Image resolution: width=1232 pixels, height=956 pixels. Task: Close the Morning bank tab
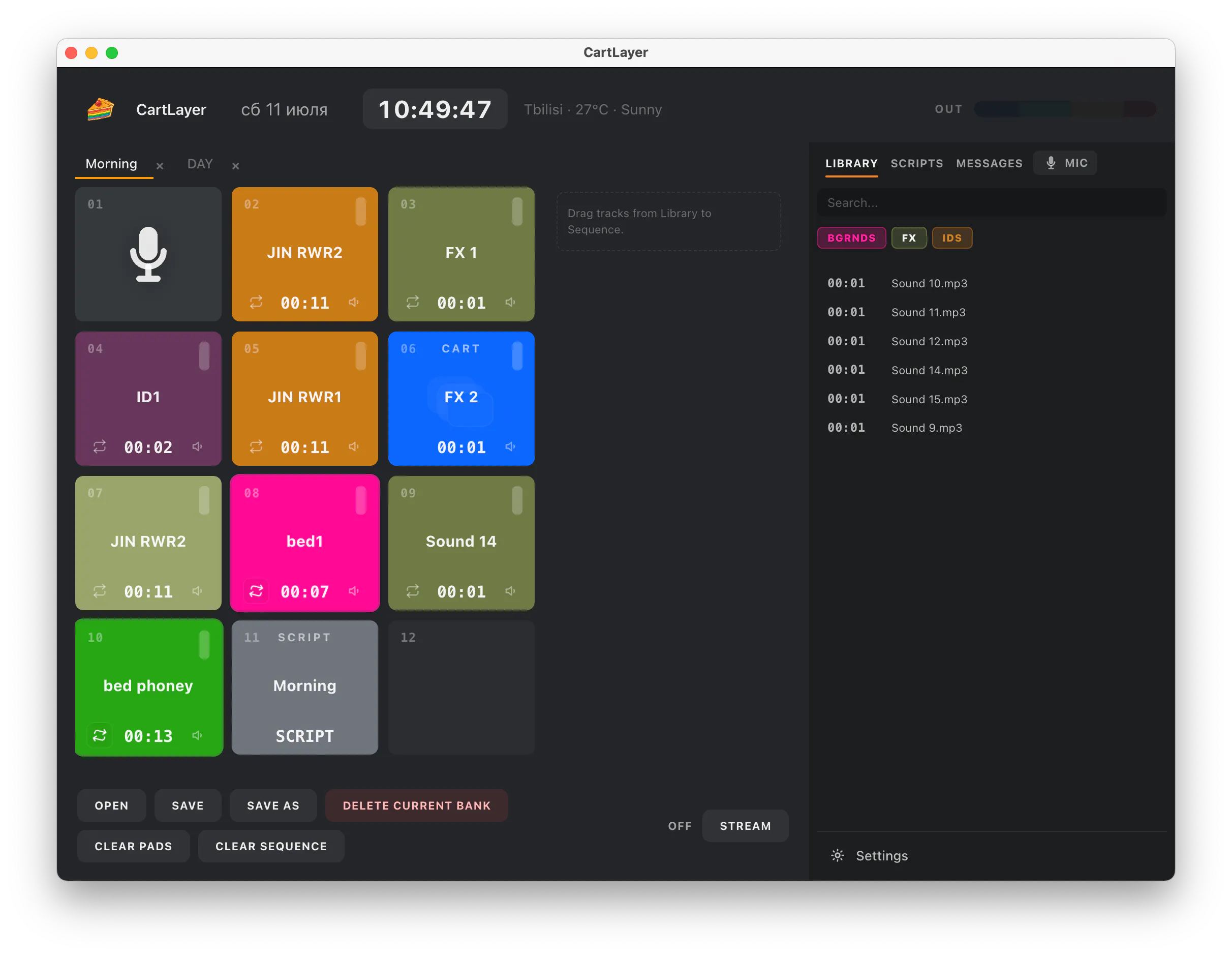point(160,166)
